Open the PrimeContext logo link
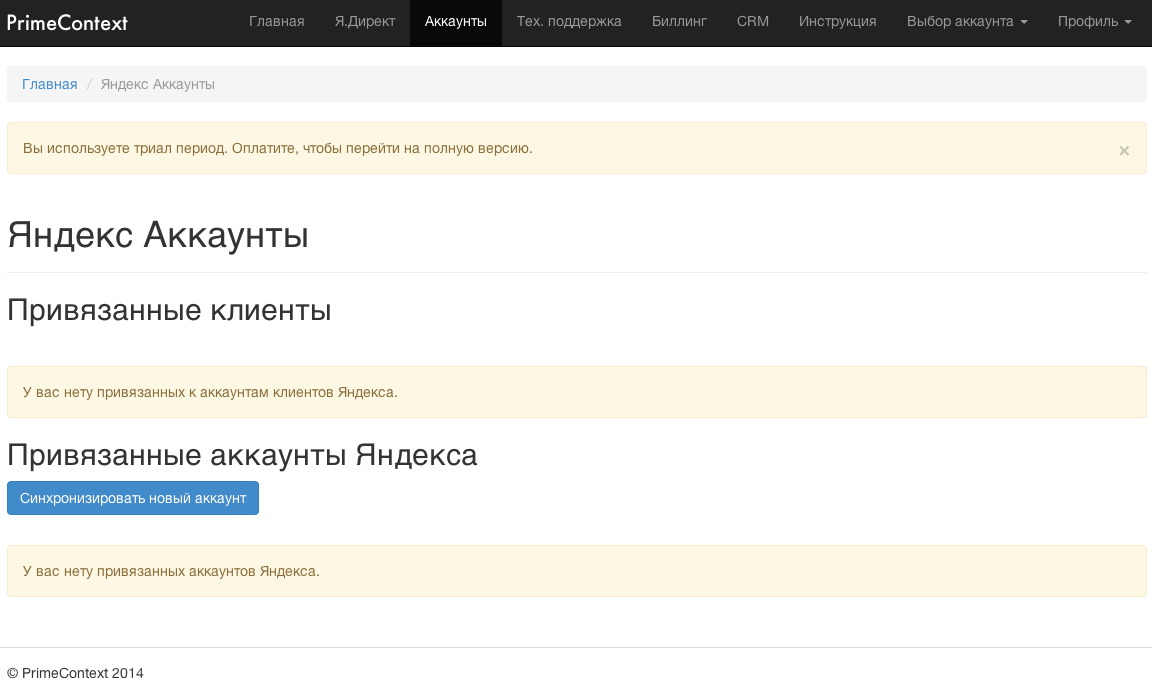The height and width of the screenshot is (687, 1152). (68, 23)
